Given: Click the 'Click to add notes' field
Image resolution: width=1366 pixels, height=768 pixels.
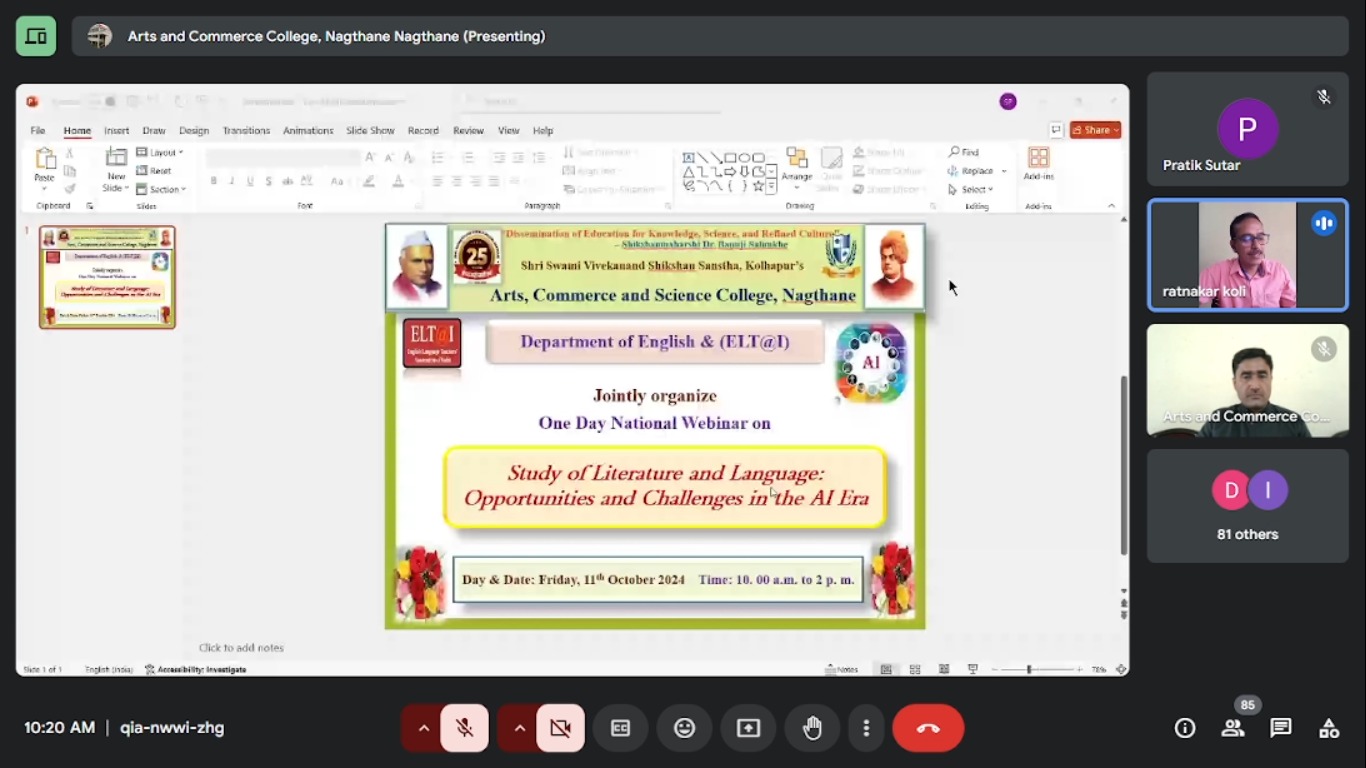Looking at the screenshot, I should pos(241,648).
